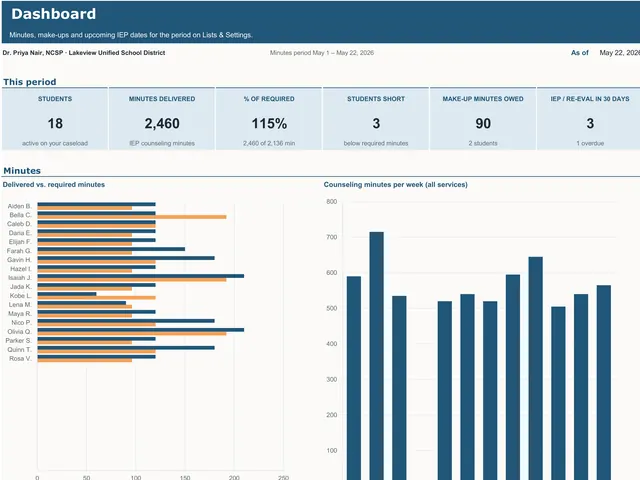Screen dimensions: 640x480
Task: Click 'active on your caseload' caption
Action: [55, 143]
